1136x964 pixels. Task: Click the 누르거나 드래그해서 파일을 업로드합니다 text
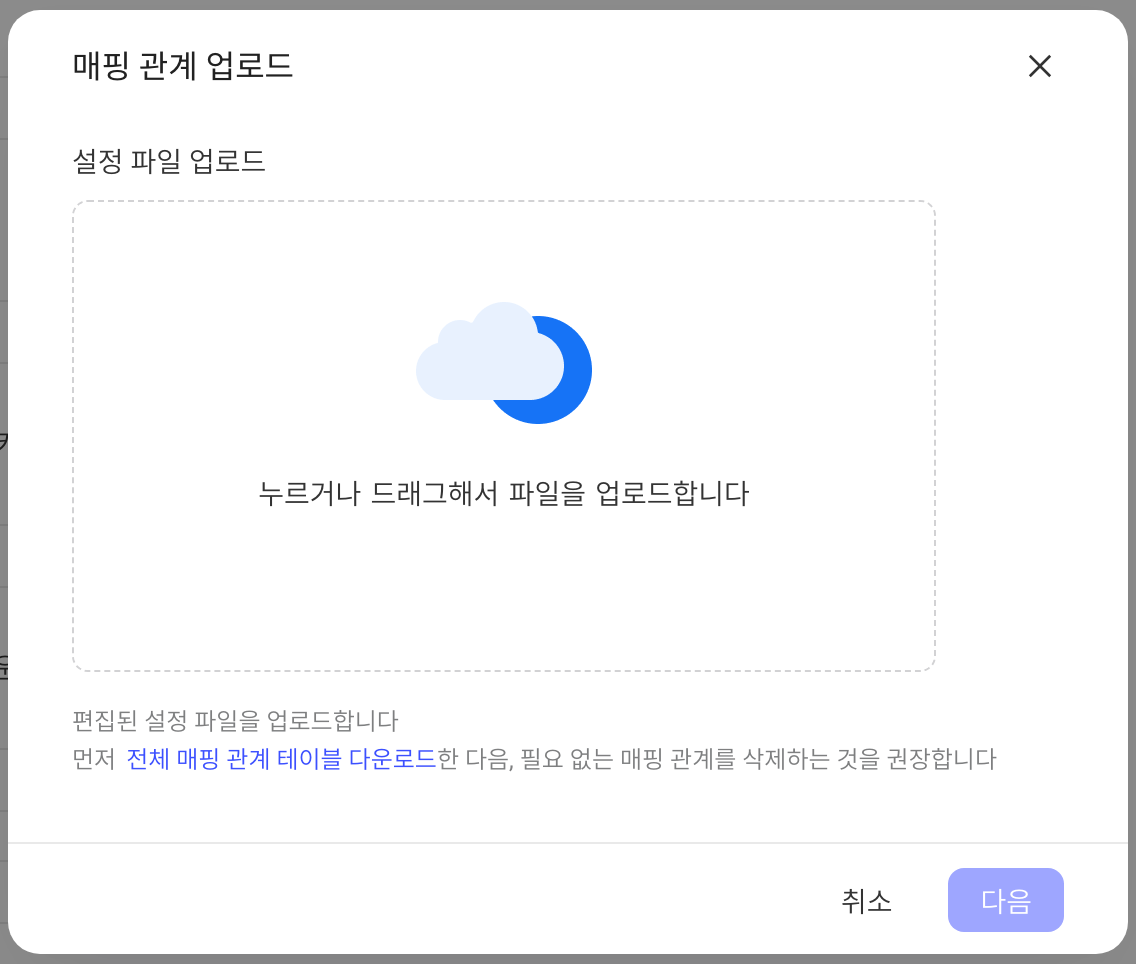pyautogui.click(x=504, y=493)
